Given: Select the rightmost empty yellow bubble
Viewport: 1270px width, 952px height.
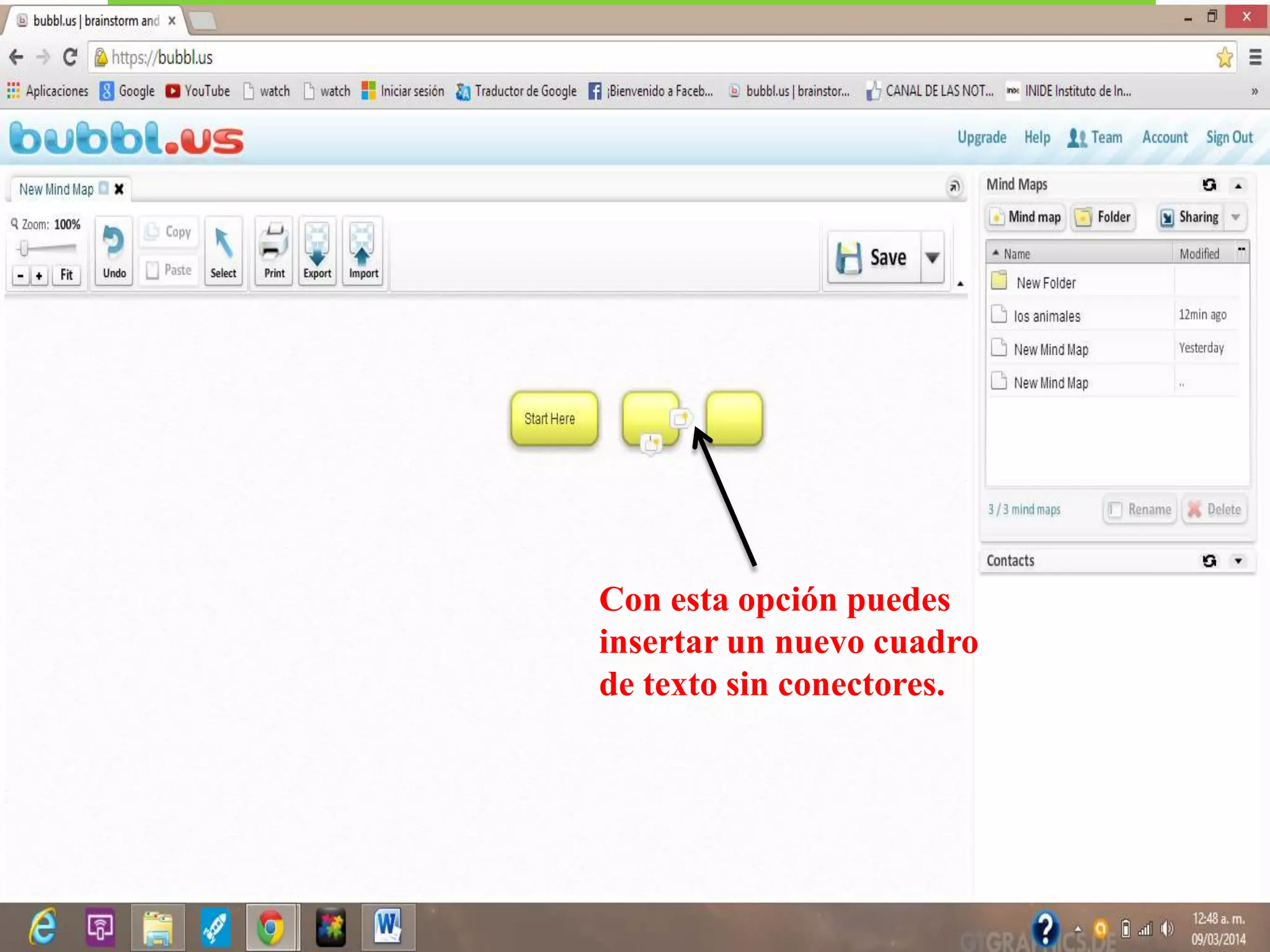Looking at the screenshot, I should click(x=734, y=418).
